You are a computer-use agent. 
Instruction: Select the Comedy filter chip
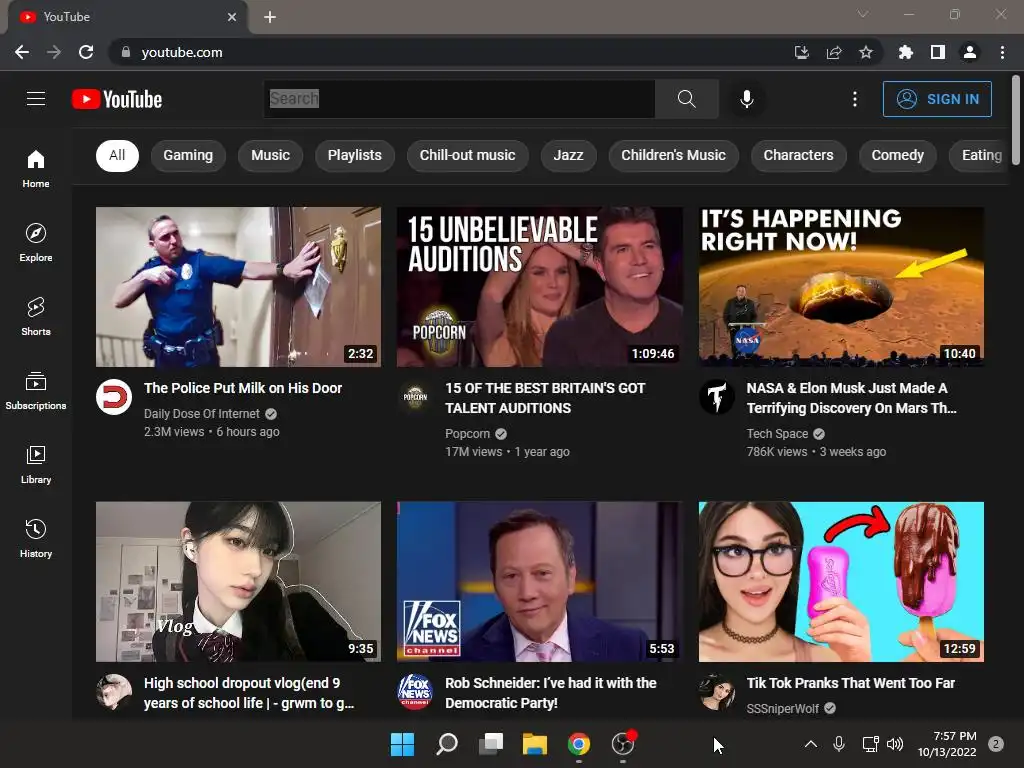[x=897, y=155]
